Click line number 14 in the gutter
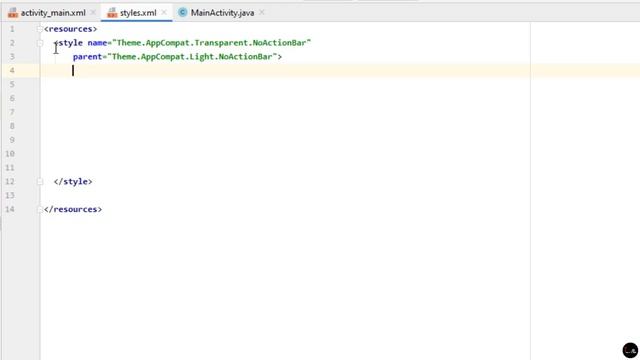Viewport: 640px width, 360px height. click(x=10, y=209)
